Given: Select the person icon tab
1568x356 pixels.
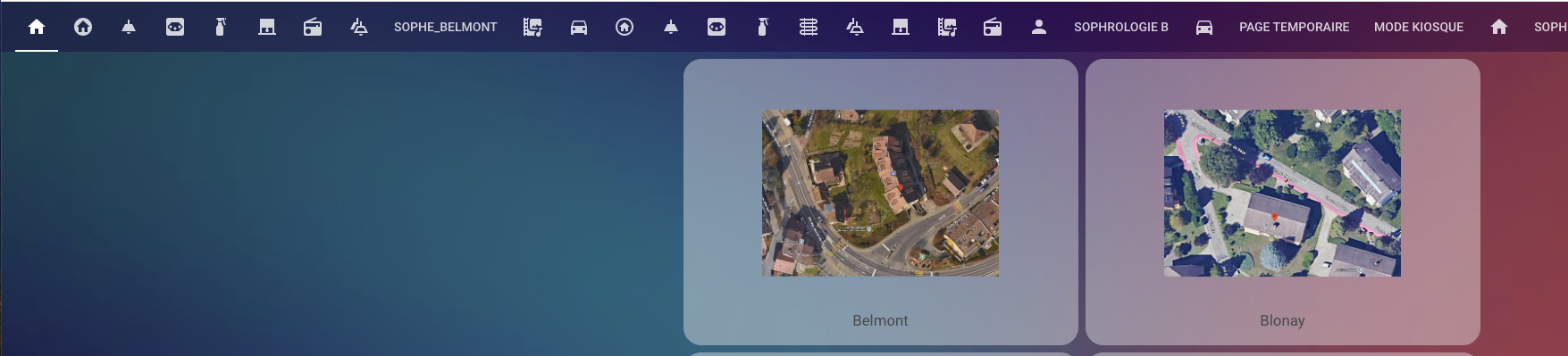Looking at the screenshot, I should click(1038, 27).
